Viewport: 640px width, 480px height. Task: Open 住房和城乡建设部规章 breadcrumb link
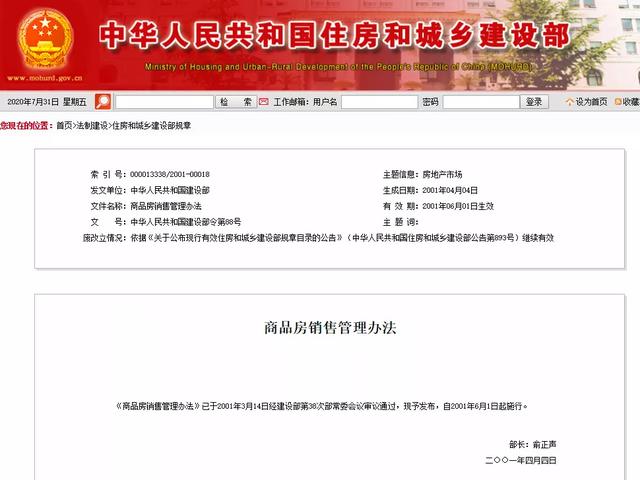[151, 125]
